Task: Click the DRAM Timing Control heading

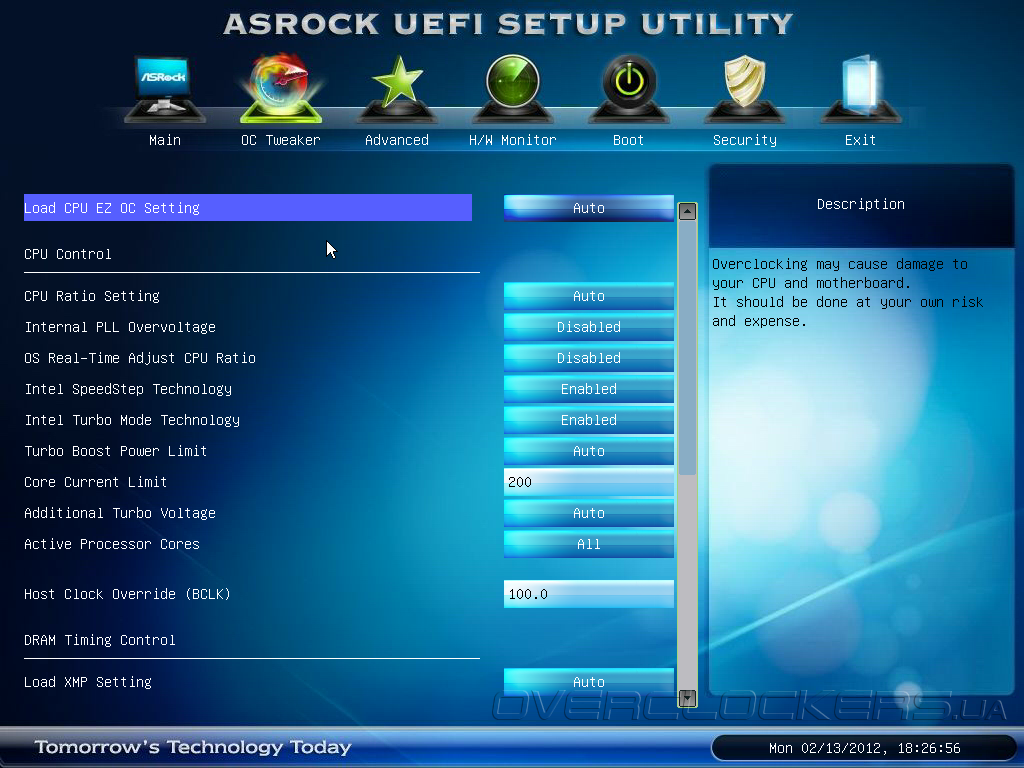Action: [100, 640]
